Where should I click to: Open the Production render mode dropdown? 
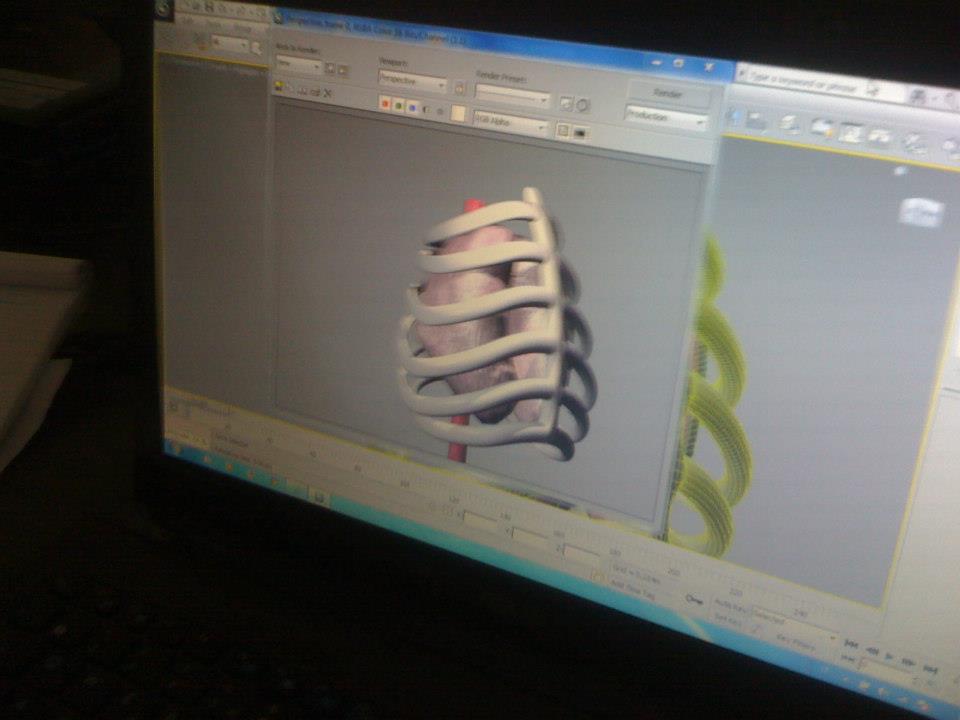(x=666, y=118)
